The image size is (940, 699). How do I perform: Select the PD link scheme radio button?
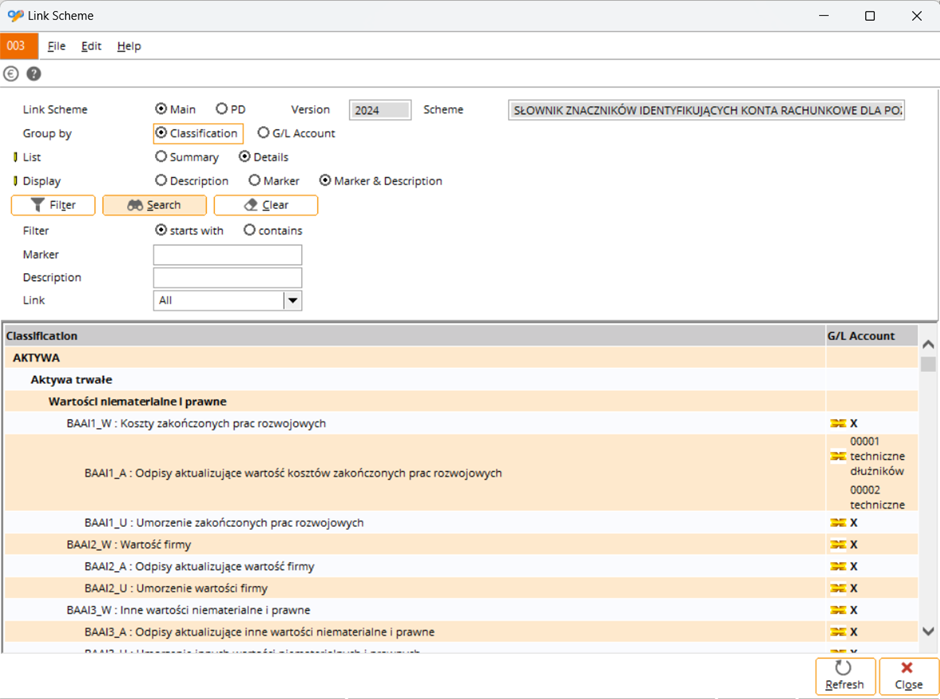(221, 109)
